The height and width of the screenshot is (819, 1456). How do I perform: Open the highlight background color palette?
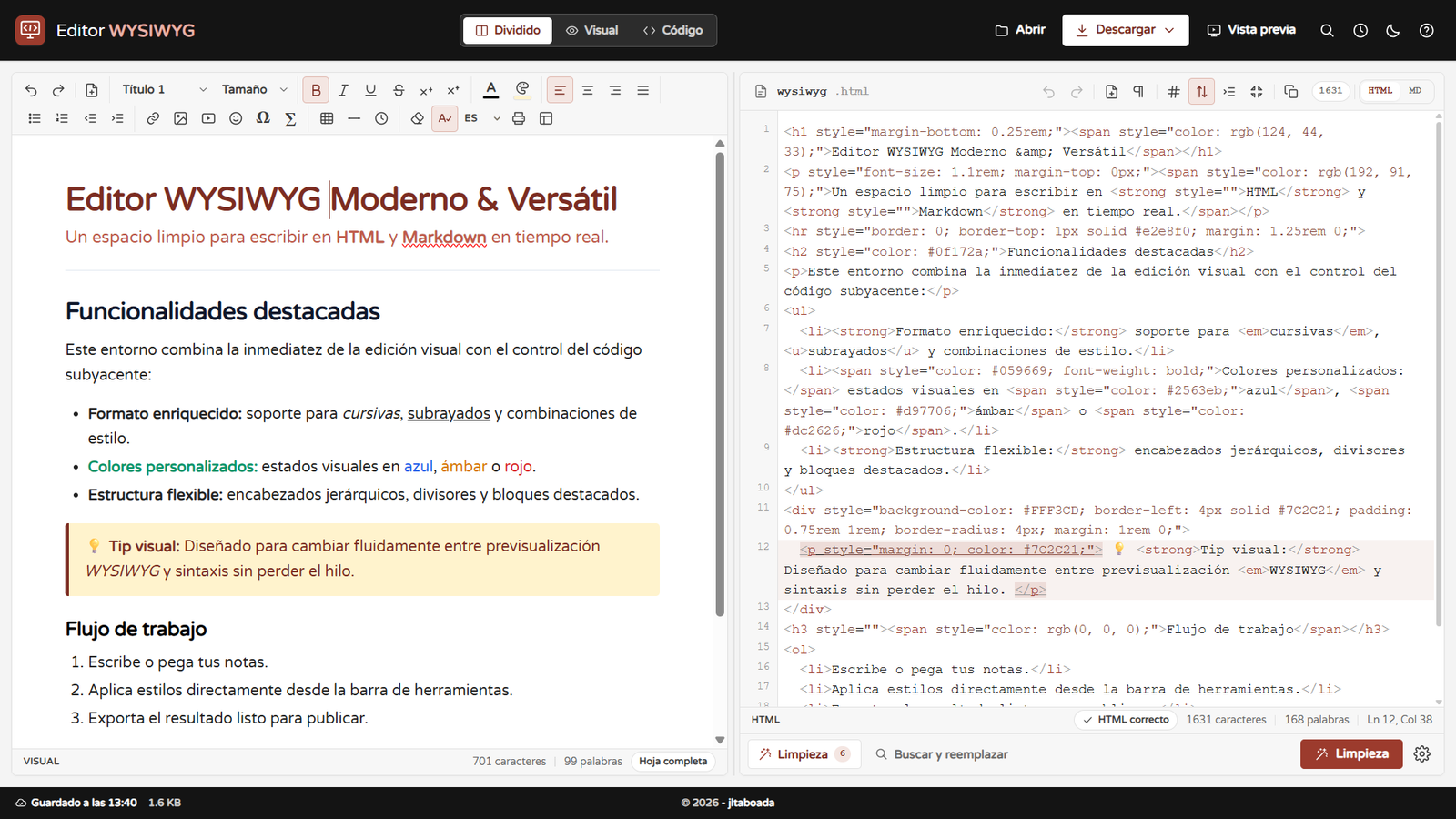click(x=522, y=90)
